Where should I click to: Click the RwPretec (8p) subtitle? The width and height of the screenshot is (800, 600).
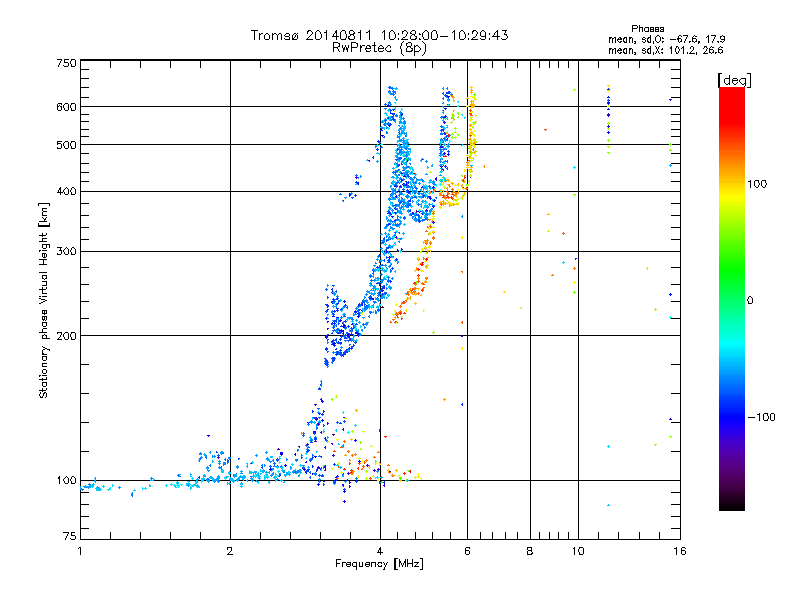379,48
